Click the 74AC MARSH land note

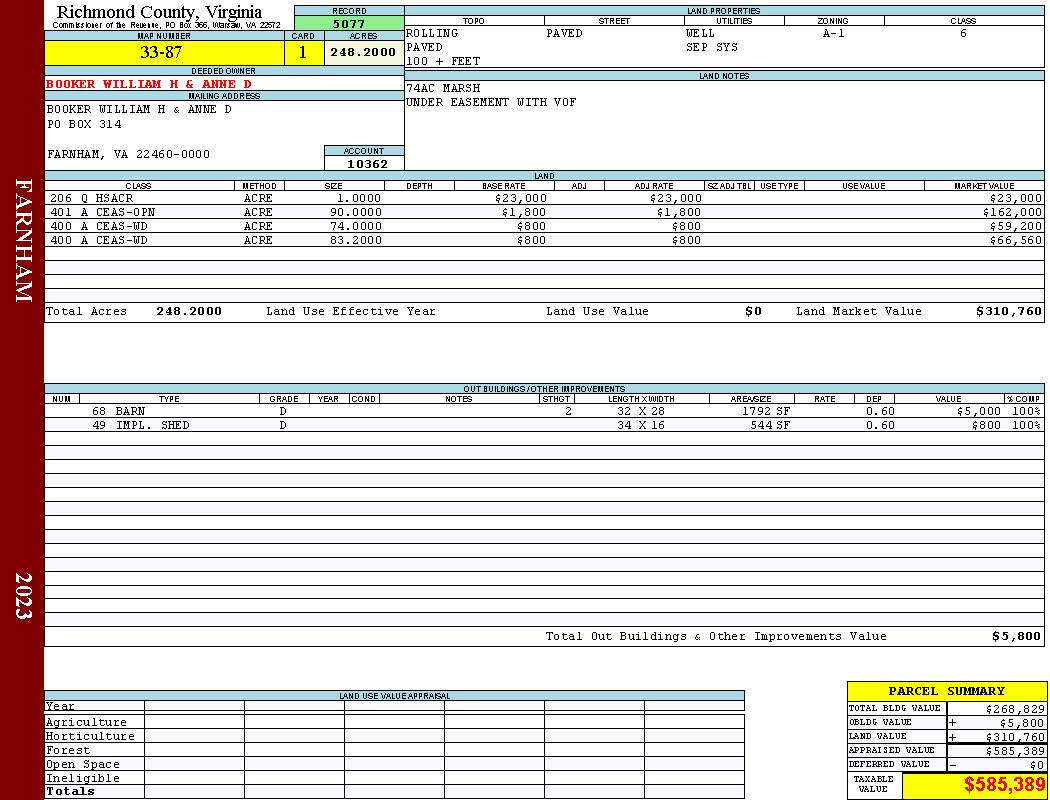[443, 88]
